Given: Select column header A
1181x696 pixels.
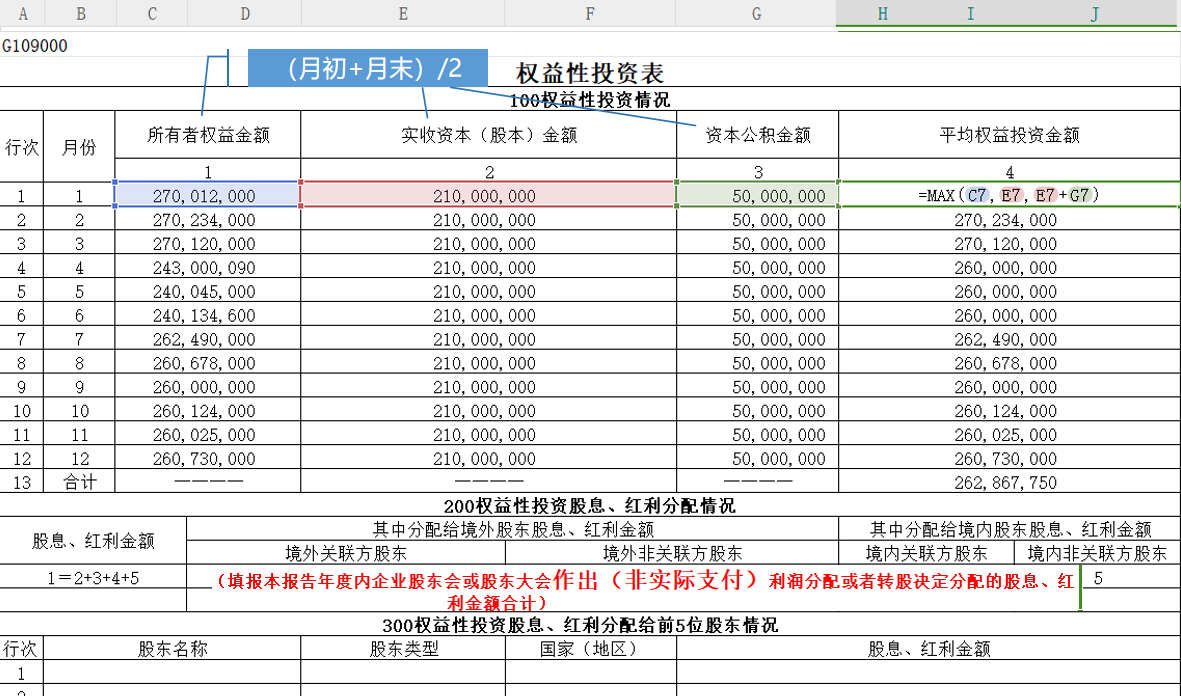Looking at the screenshot, I should coord(22,13).
